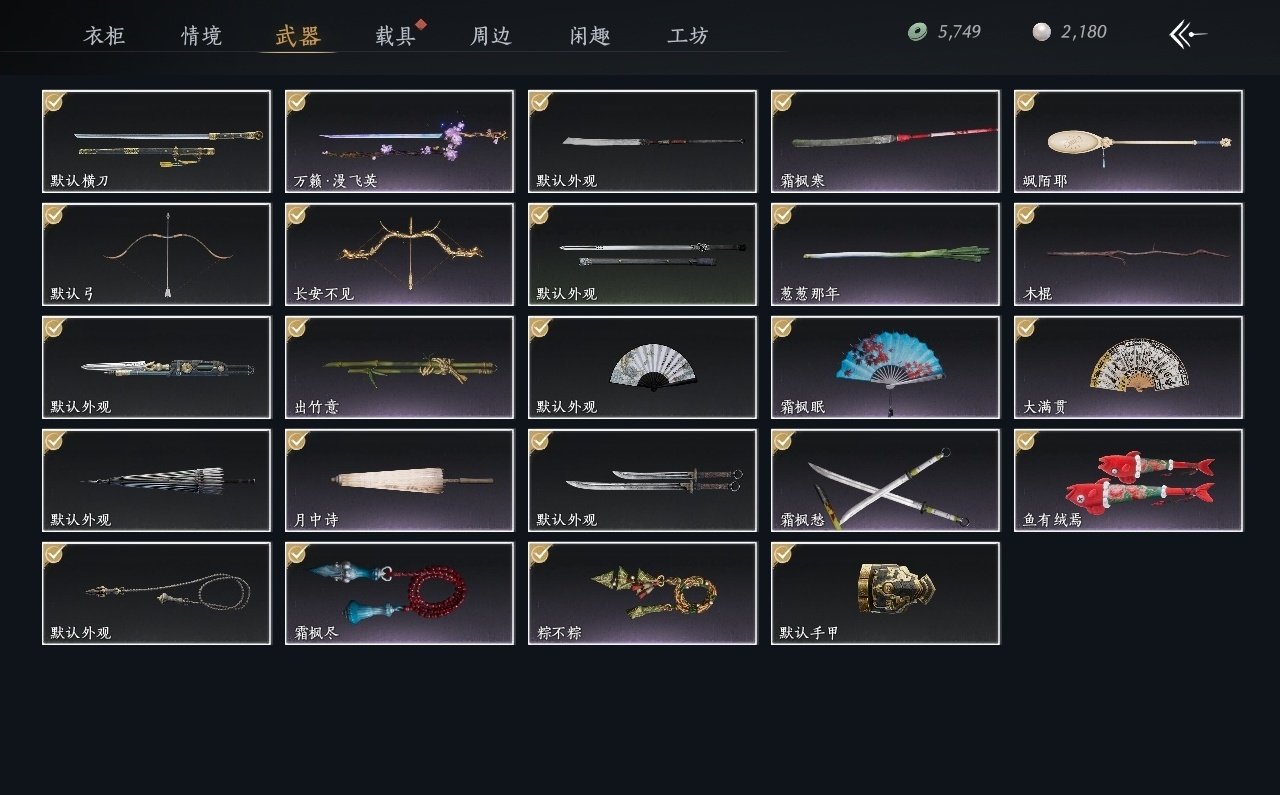
Task: Select the 默认手甲 gauntlet item
Action: pyautogui.click(x=885, y=593)
